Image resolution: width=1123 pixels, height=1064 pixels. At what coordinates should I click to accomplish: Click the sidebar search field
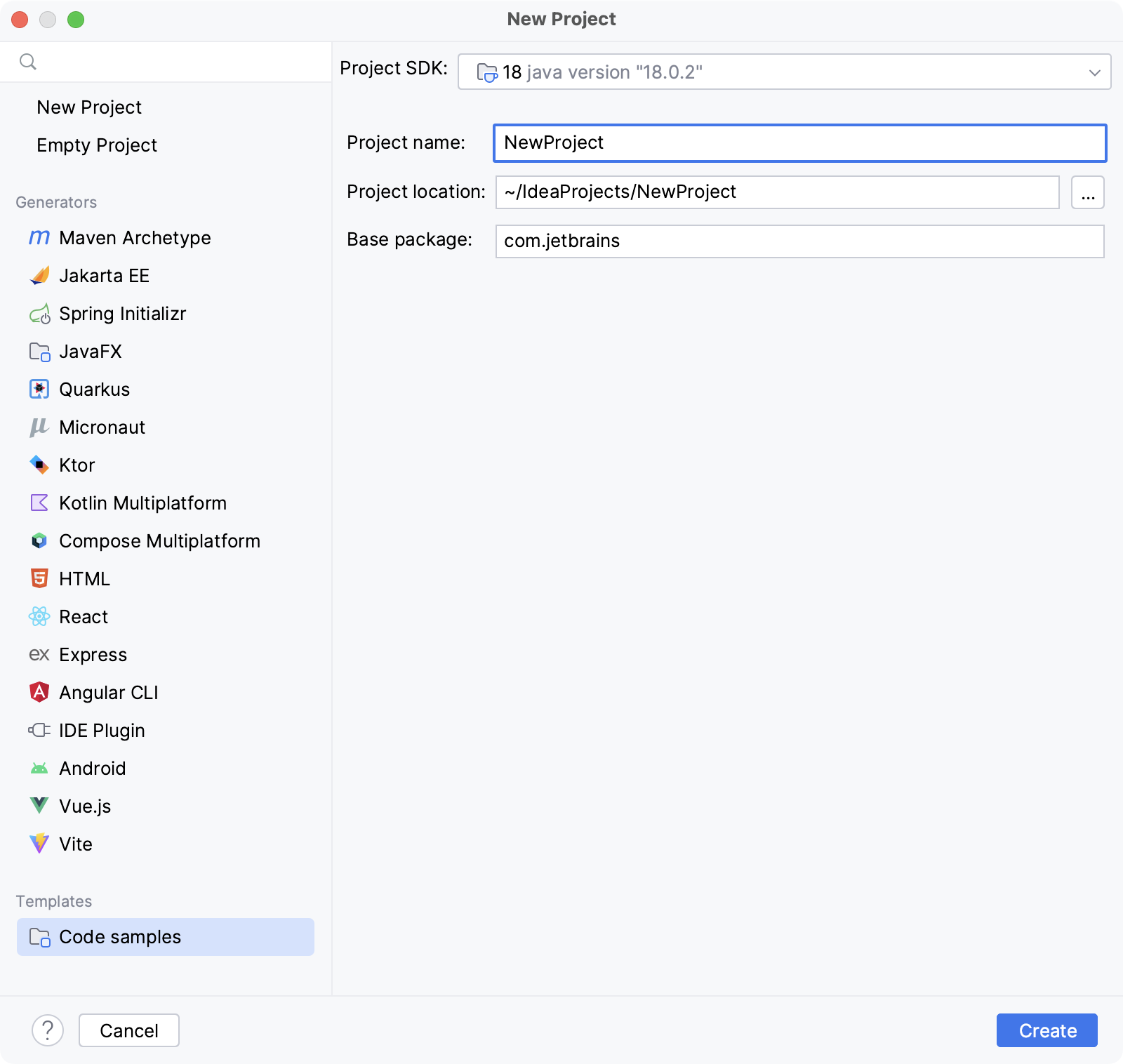click(x=166, y=62)
